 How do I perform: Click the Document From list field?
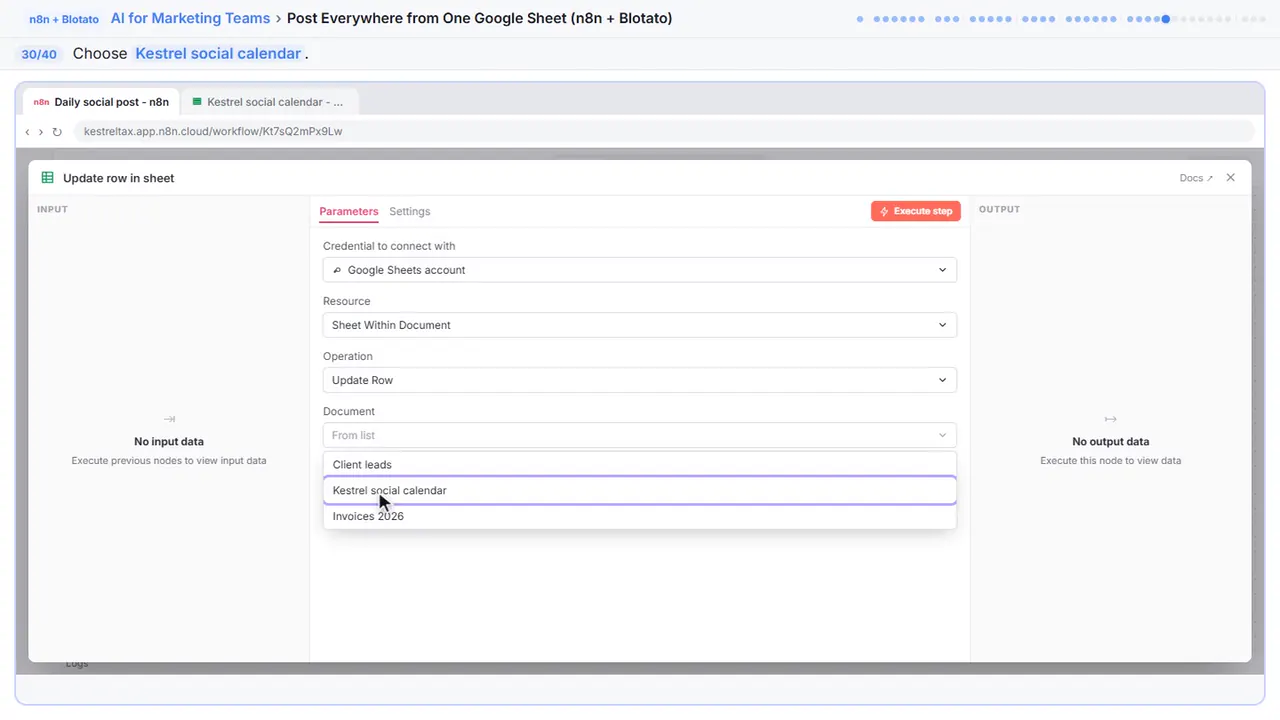[640, 435]
